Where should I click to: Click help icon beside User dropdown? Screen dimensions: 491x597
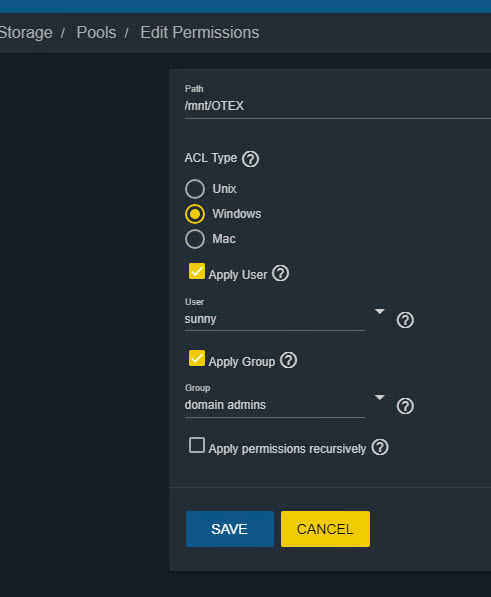pyautogui.click(x=405, y=320)
